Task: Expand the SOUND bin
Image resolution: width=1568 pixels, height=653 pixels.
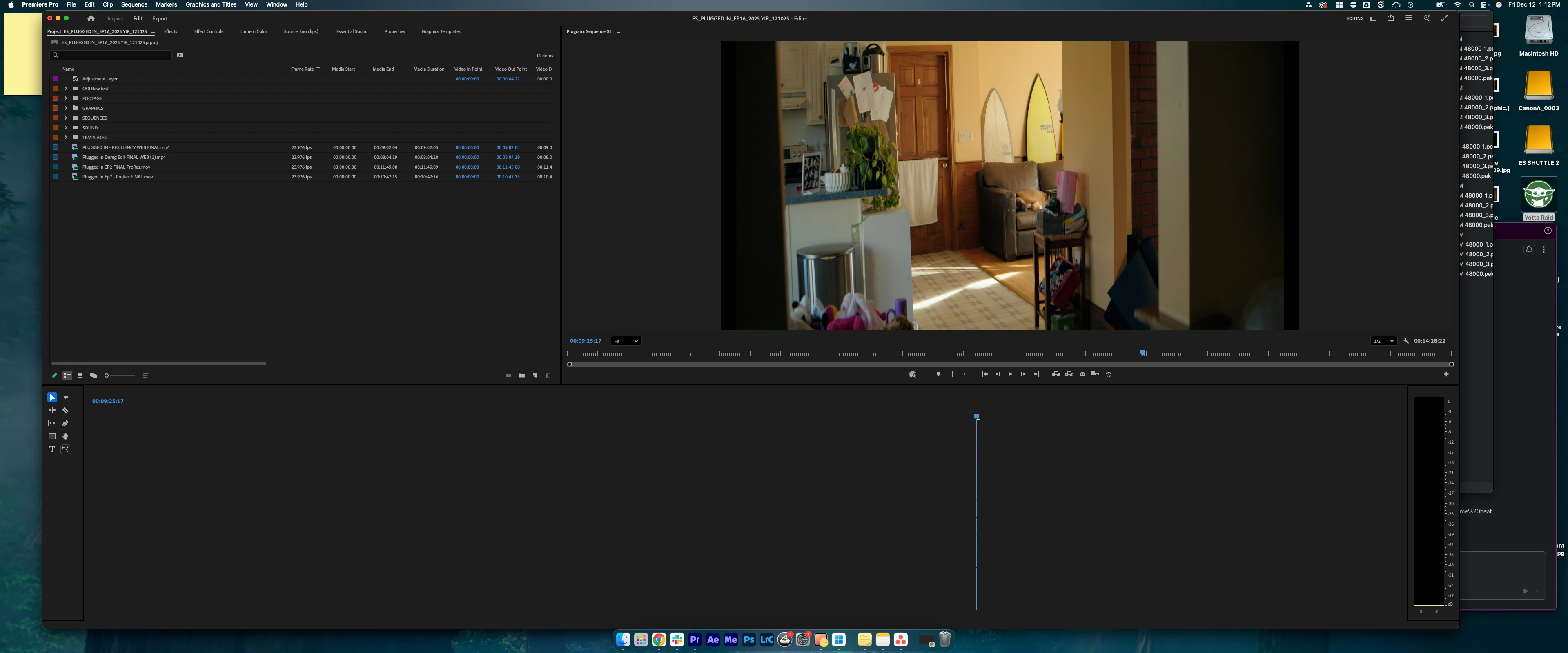Action: [x=66, y=127]
